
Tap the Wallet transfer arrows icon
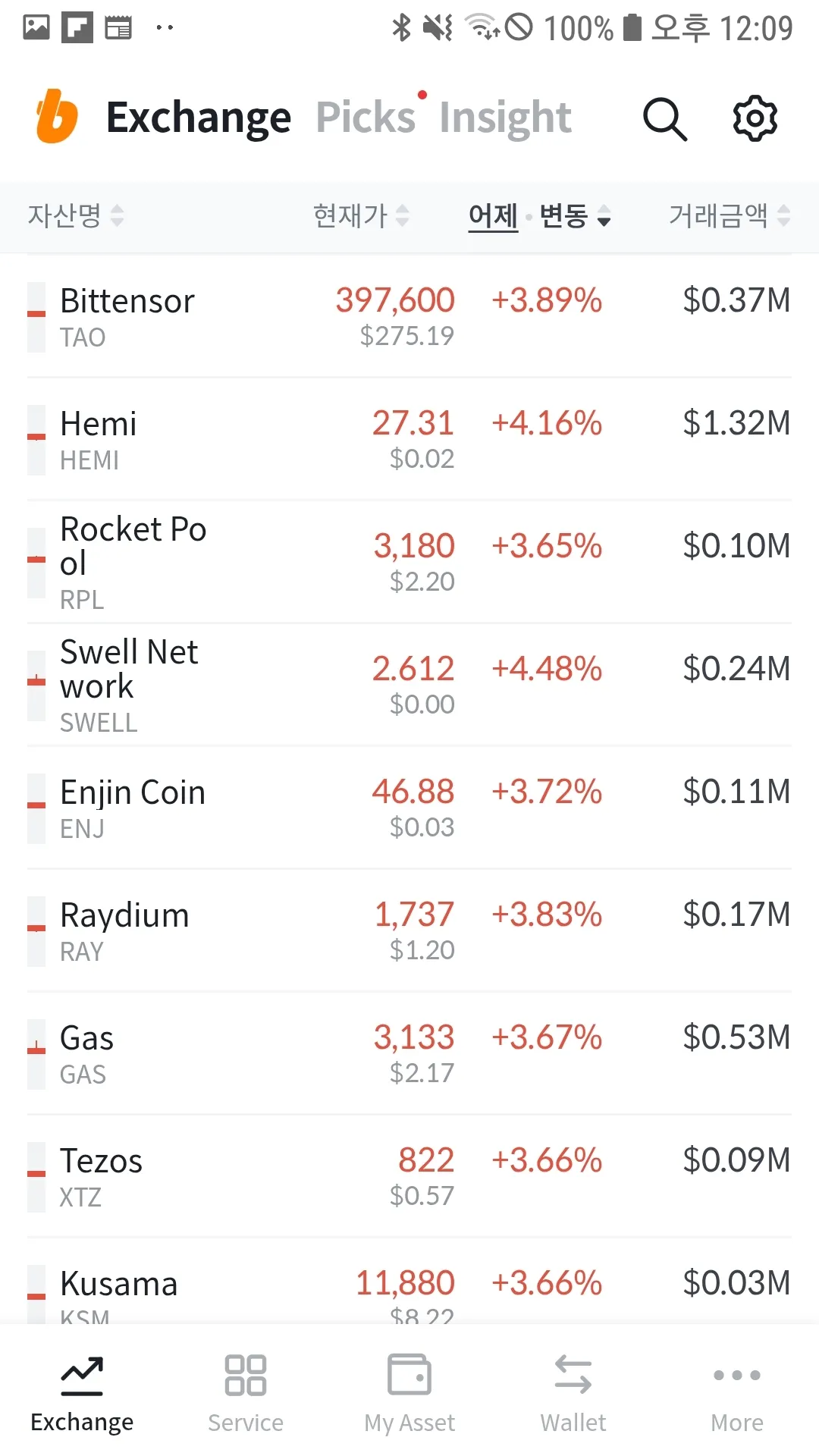pos(573,1375)
